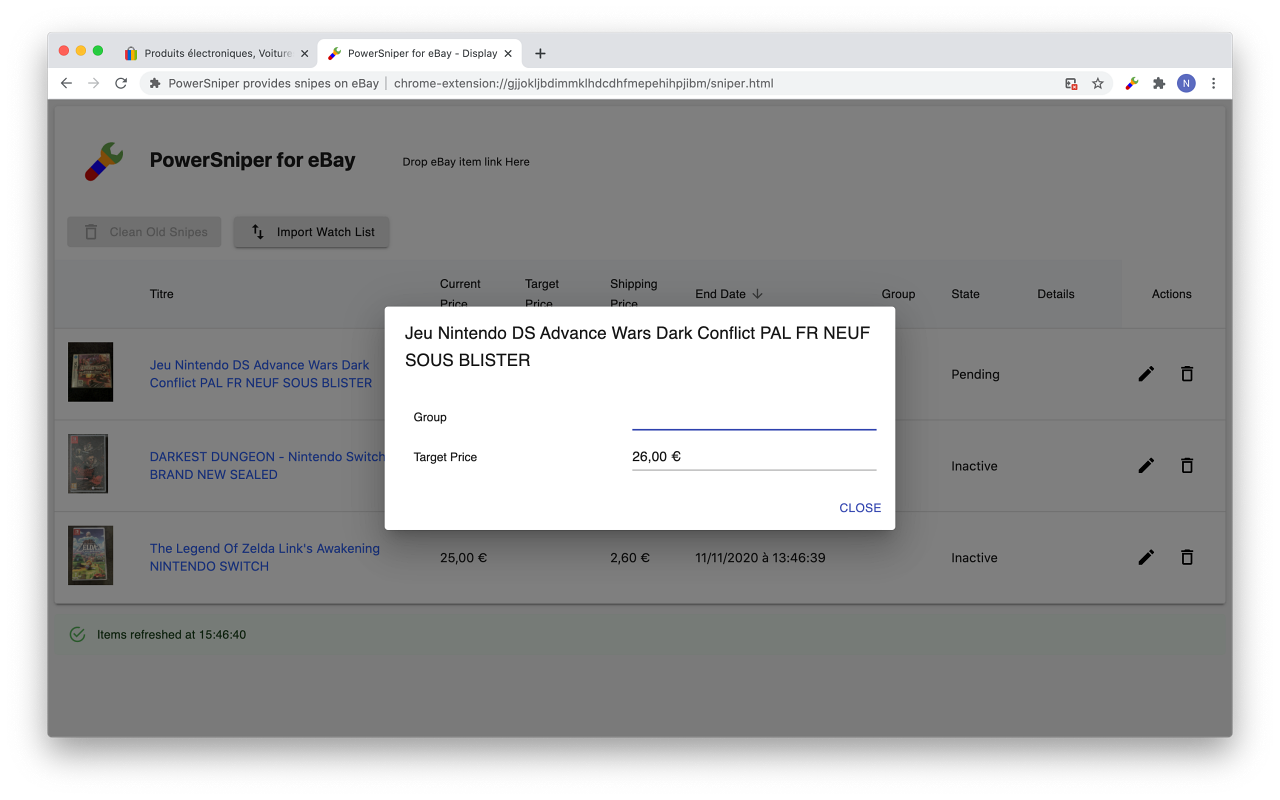Click the Shipping Price column header
This screenshot has height=800, width=1280.
[634, 294]
